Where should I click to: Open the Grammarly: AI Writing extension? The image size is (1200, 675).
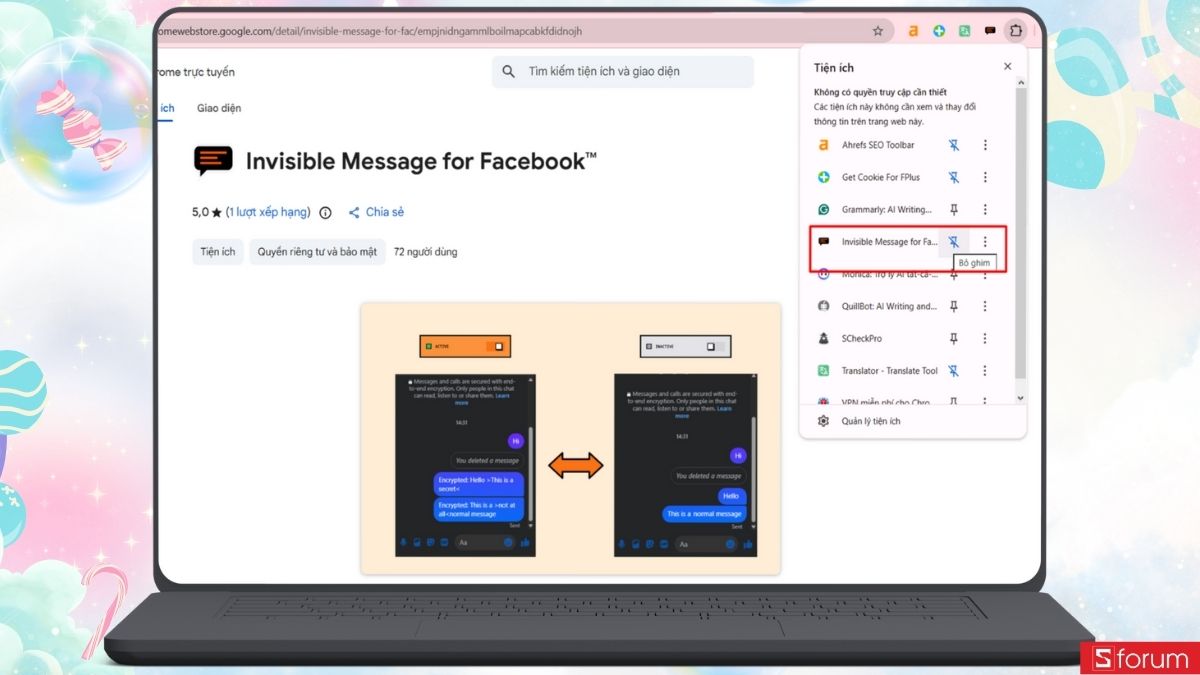(877, 209)
